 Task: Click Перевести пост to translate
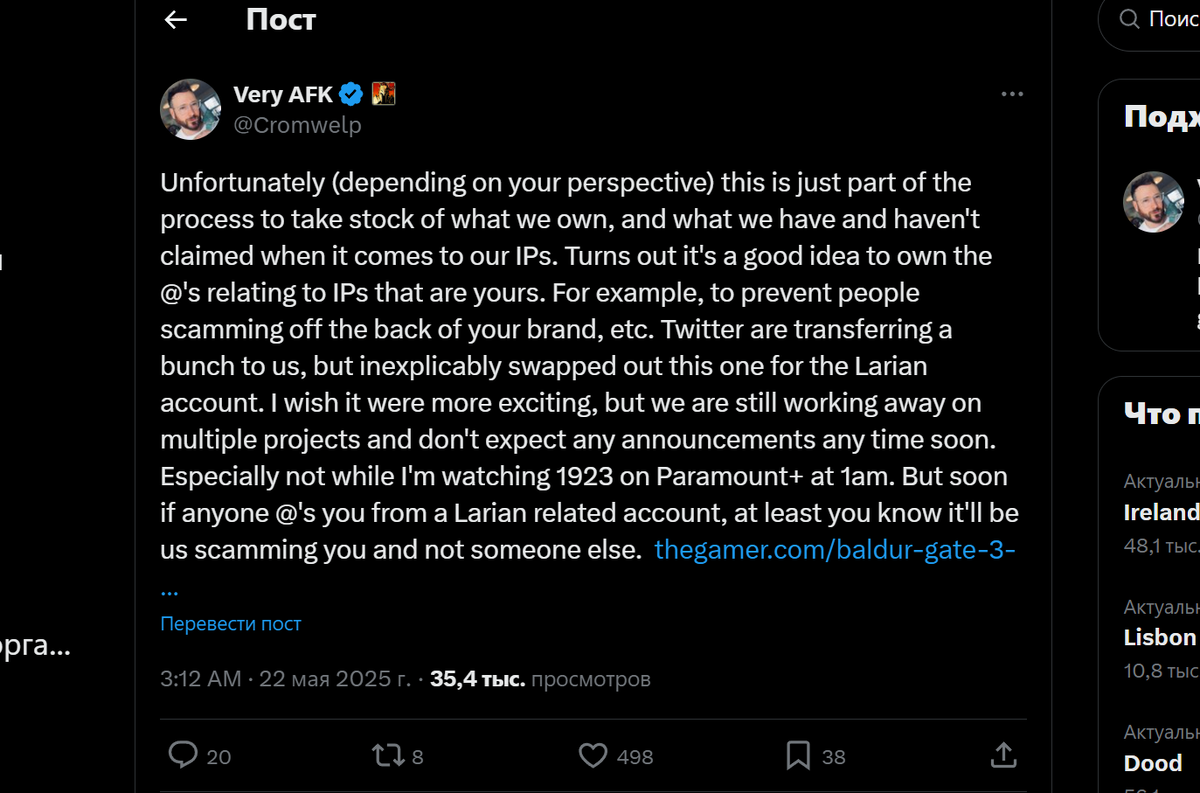pos(231,624)
